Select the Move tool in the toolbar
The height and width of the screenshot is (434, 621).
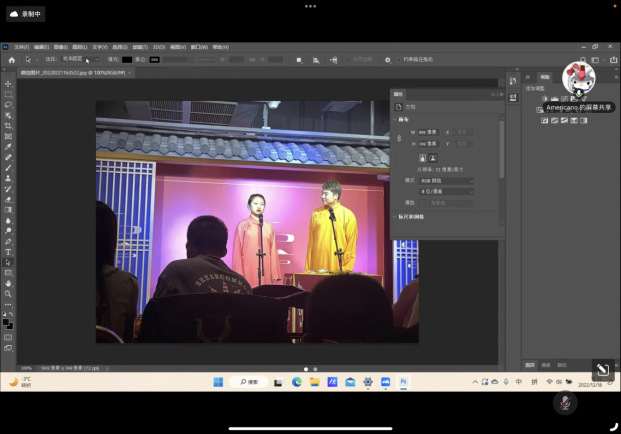(8, 84)
